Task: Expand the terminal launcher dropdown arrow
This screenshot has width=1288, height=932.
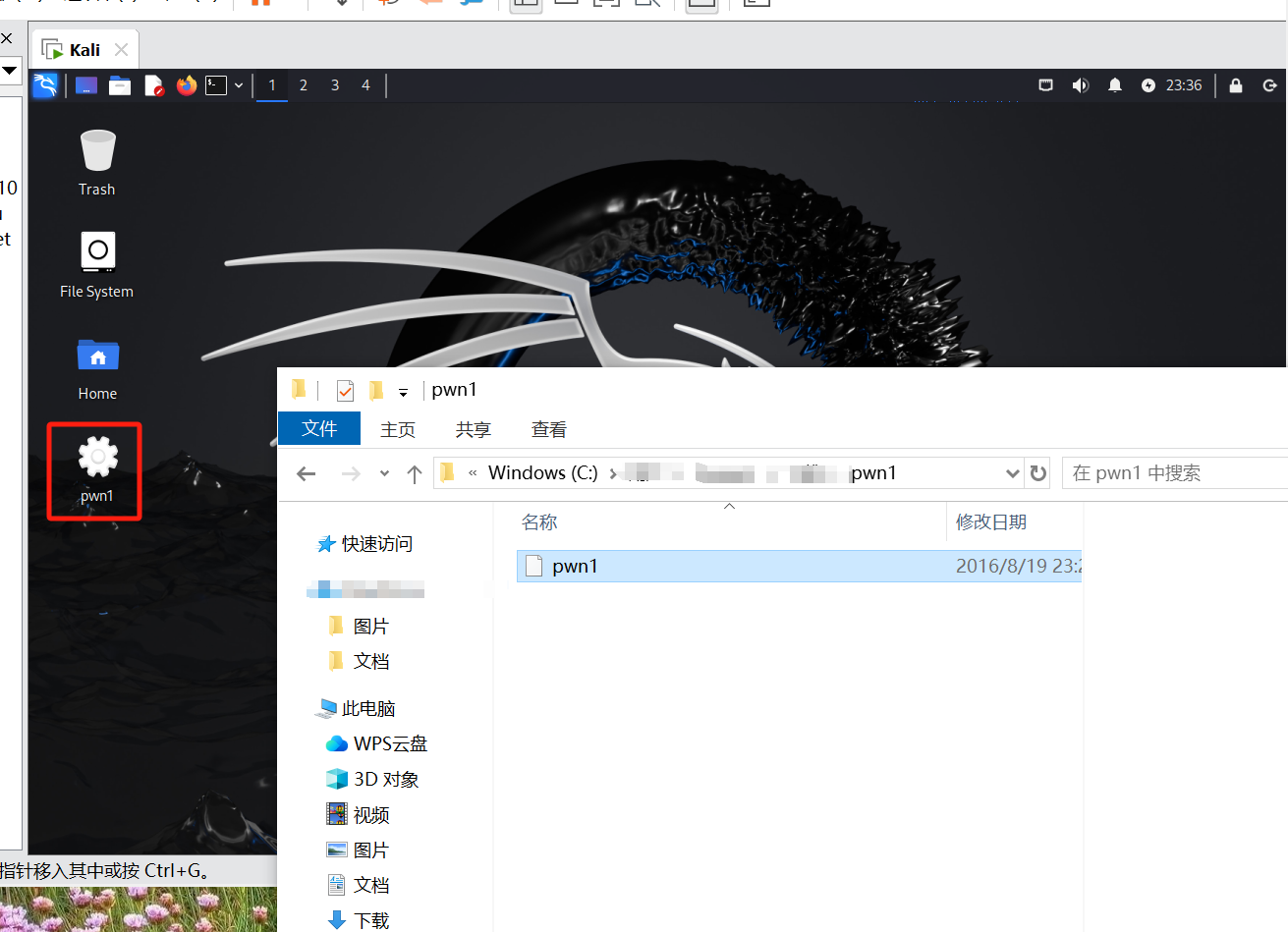Action: coord(239,86)
